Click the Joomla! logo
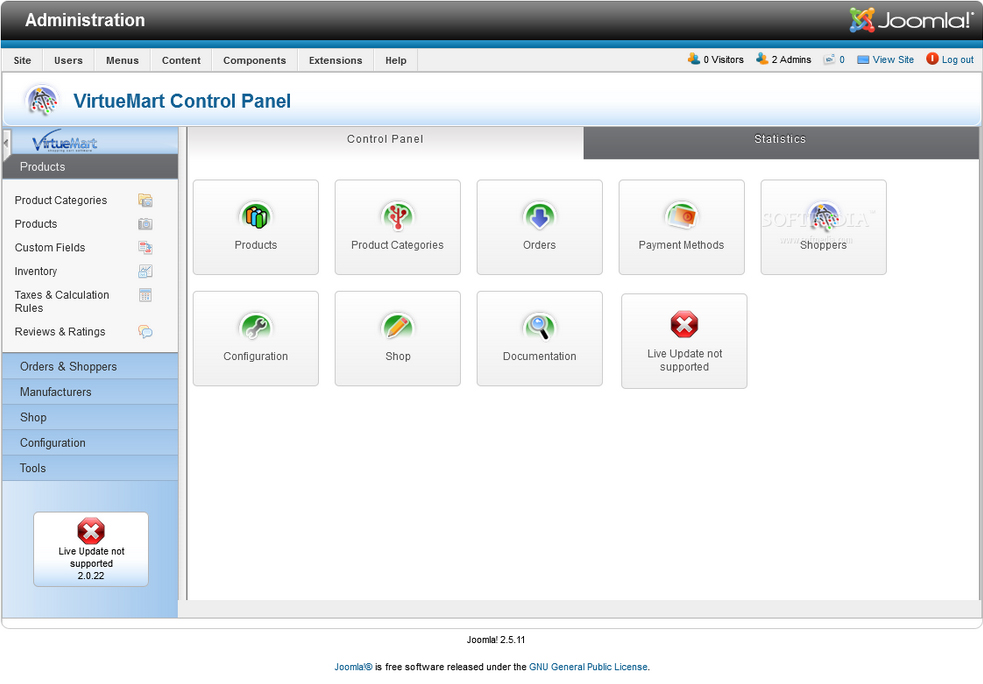The height and width of the screenshot is (684, 983). coord(912,19)
